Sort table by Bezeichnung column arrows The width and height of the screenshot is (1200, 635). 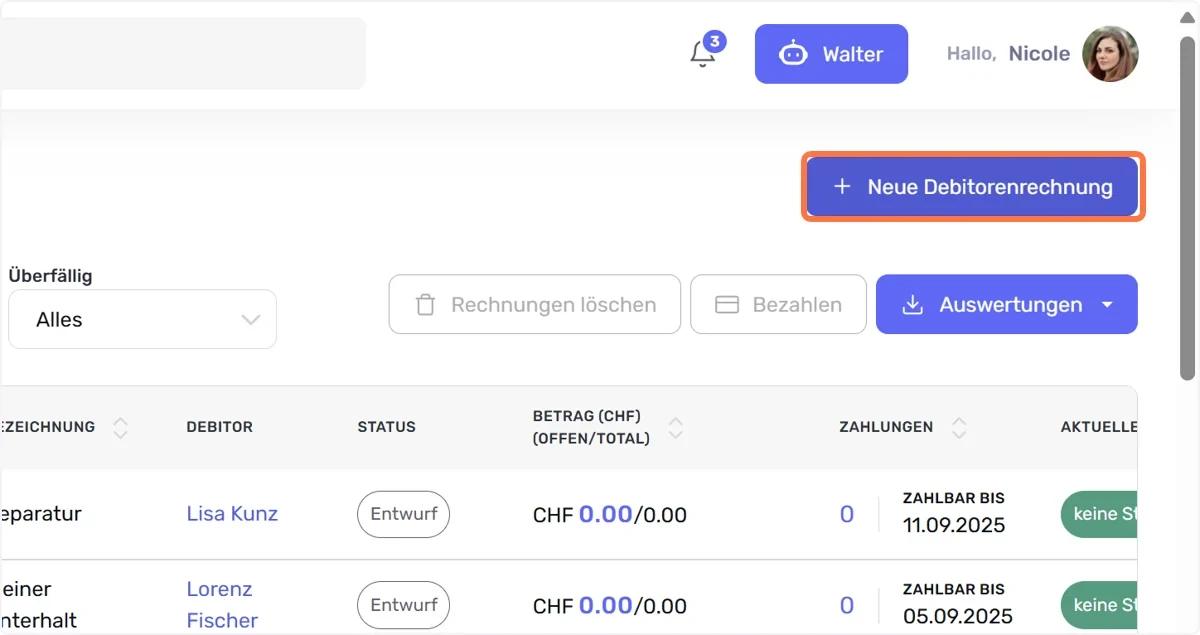click(x=121, y=428)
